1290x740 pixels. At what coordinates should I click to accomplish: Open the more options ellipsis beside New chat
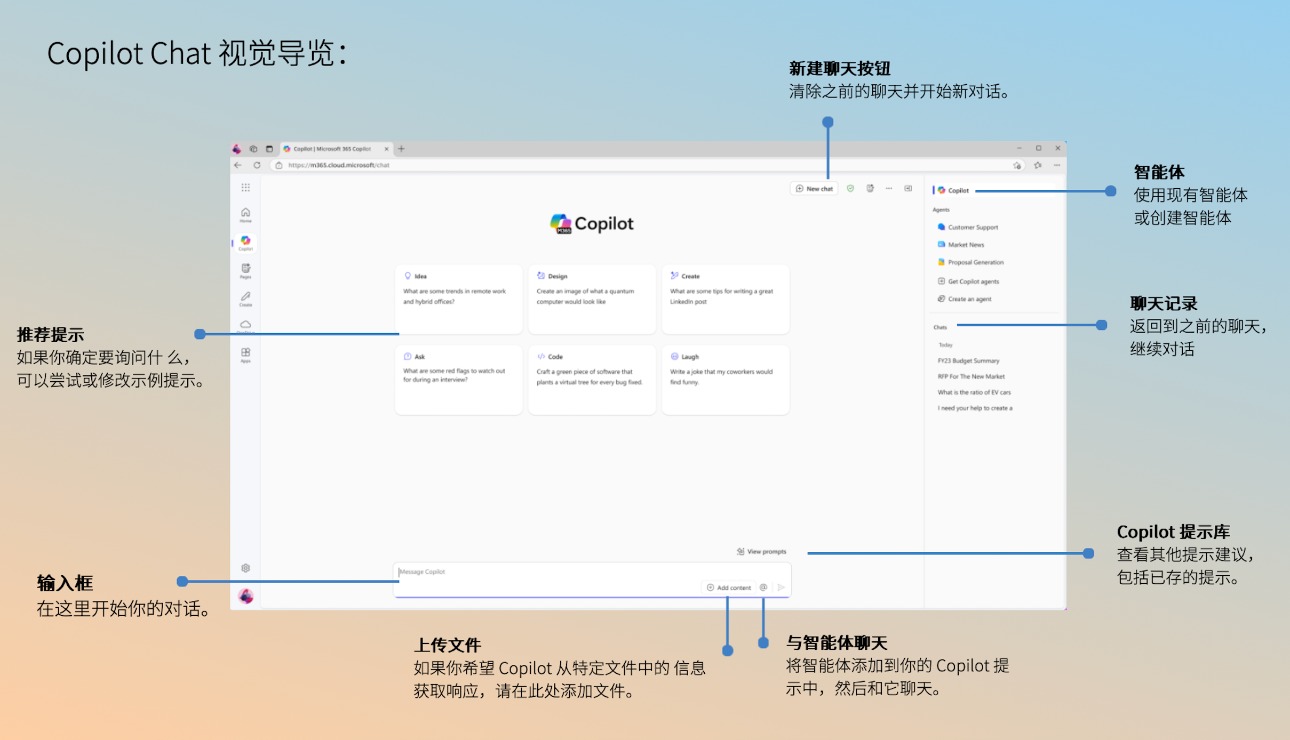click(x=888, y=188)
